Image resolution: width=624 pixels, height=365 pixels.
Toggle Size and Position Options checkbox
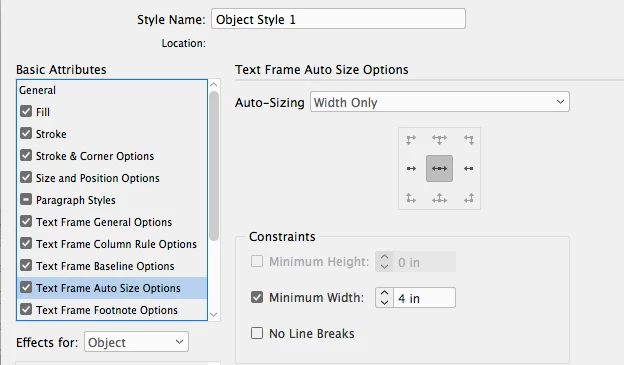[26, 177]
